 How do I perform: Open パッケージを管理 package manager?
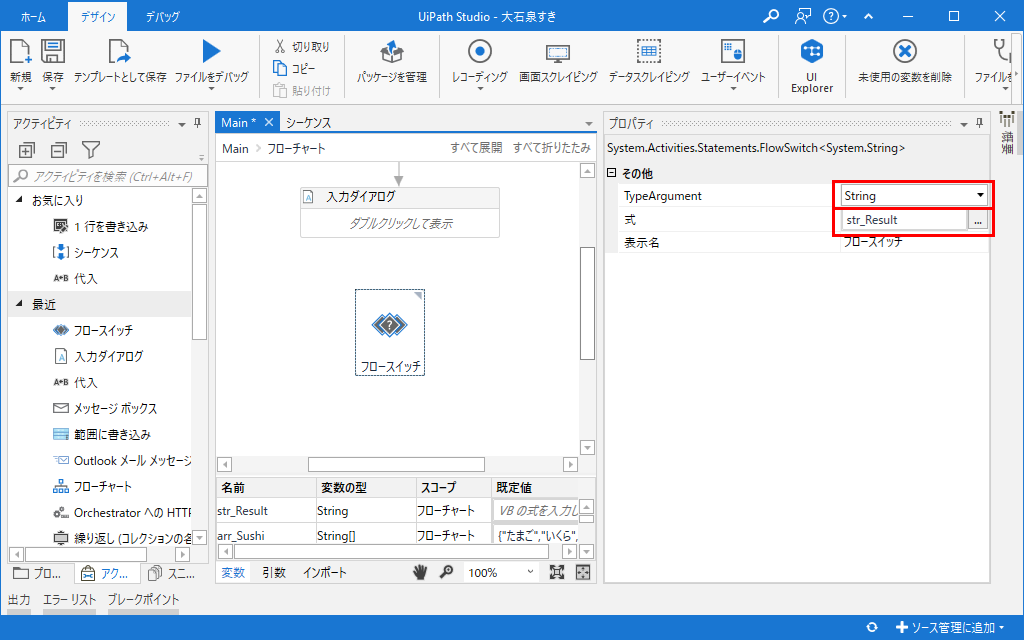click(x=392, y=62)
